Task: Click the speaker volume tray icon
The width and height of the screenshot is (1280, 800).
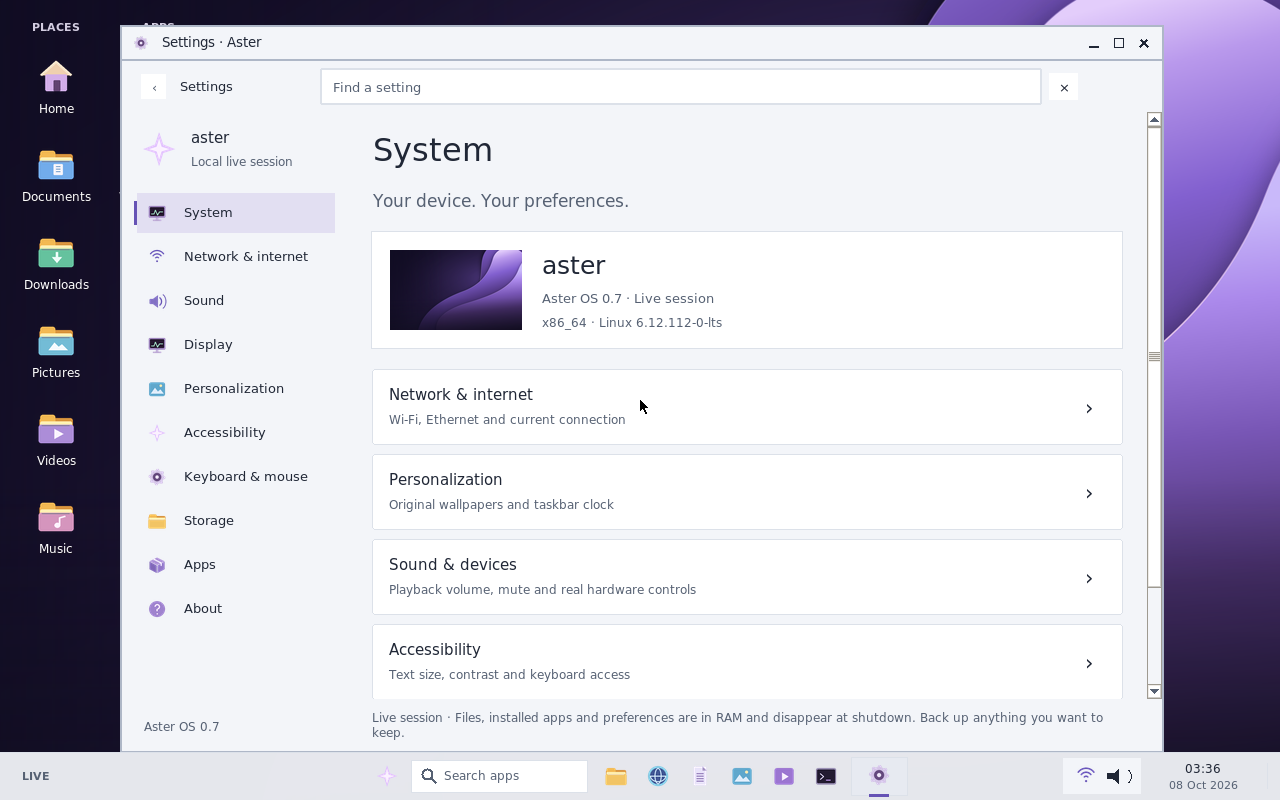Action: [x=1119, y=776]
